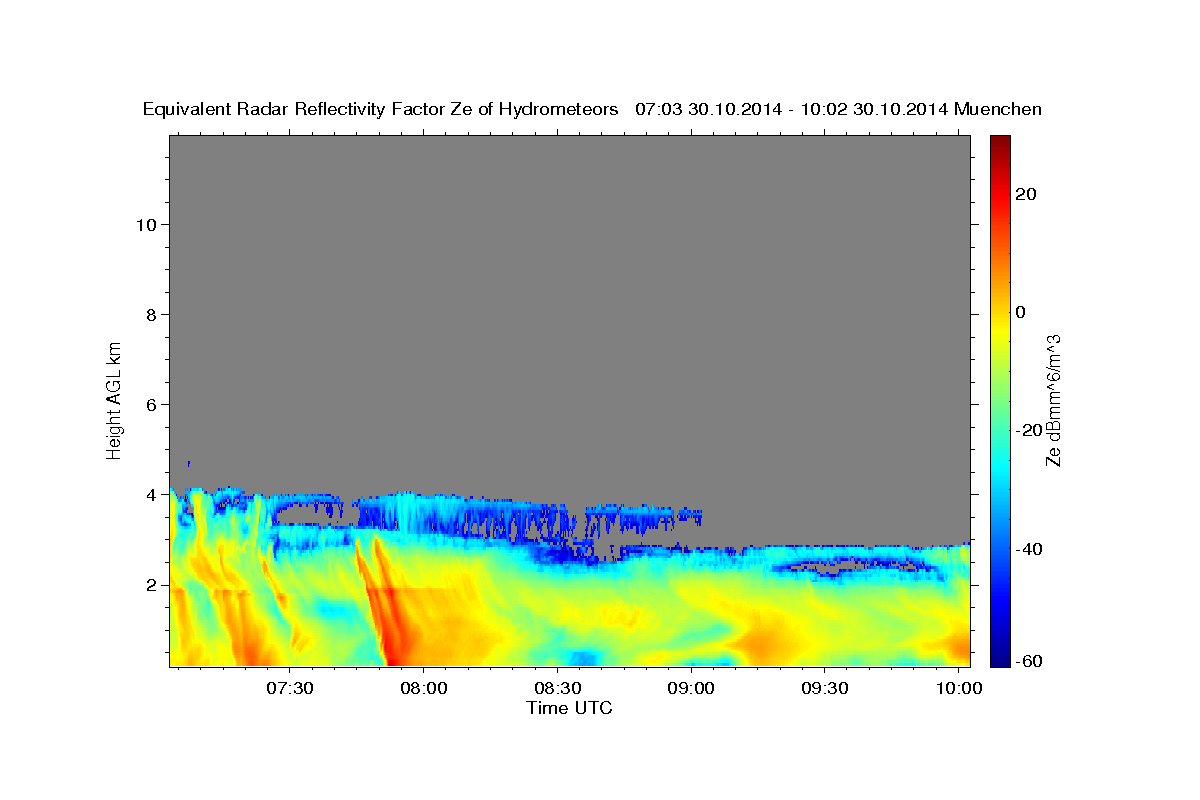Click the colorbar value -40
The image size is (1200, 800).
pyautogui.click(x=1030, y=549)
